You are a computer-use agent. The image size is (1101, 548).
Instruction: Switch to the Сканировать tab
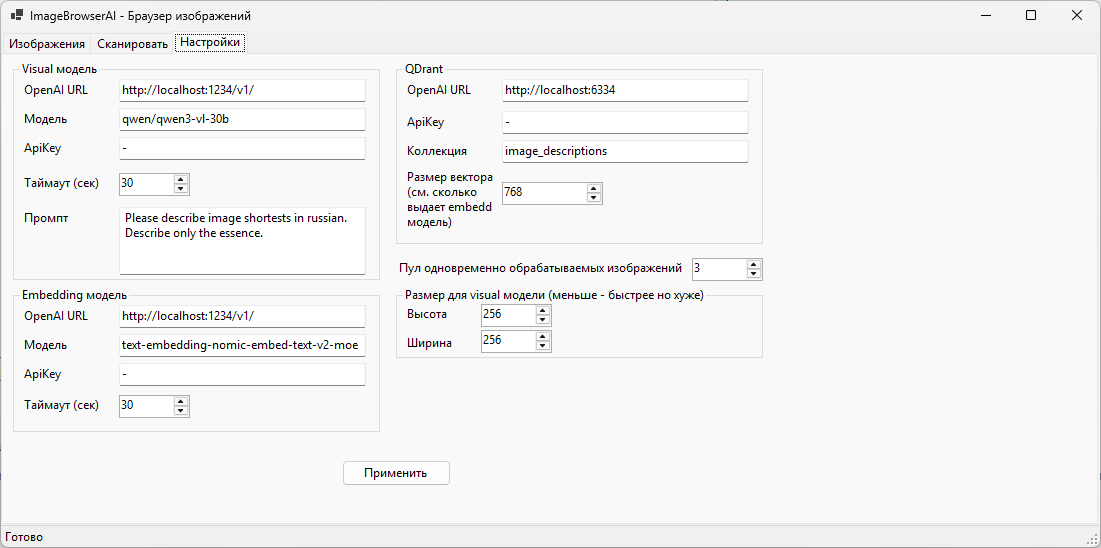132,44
